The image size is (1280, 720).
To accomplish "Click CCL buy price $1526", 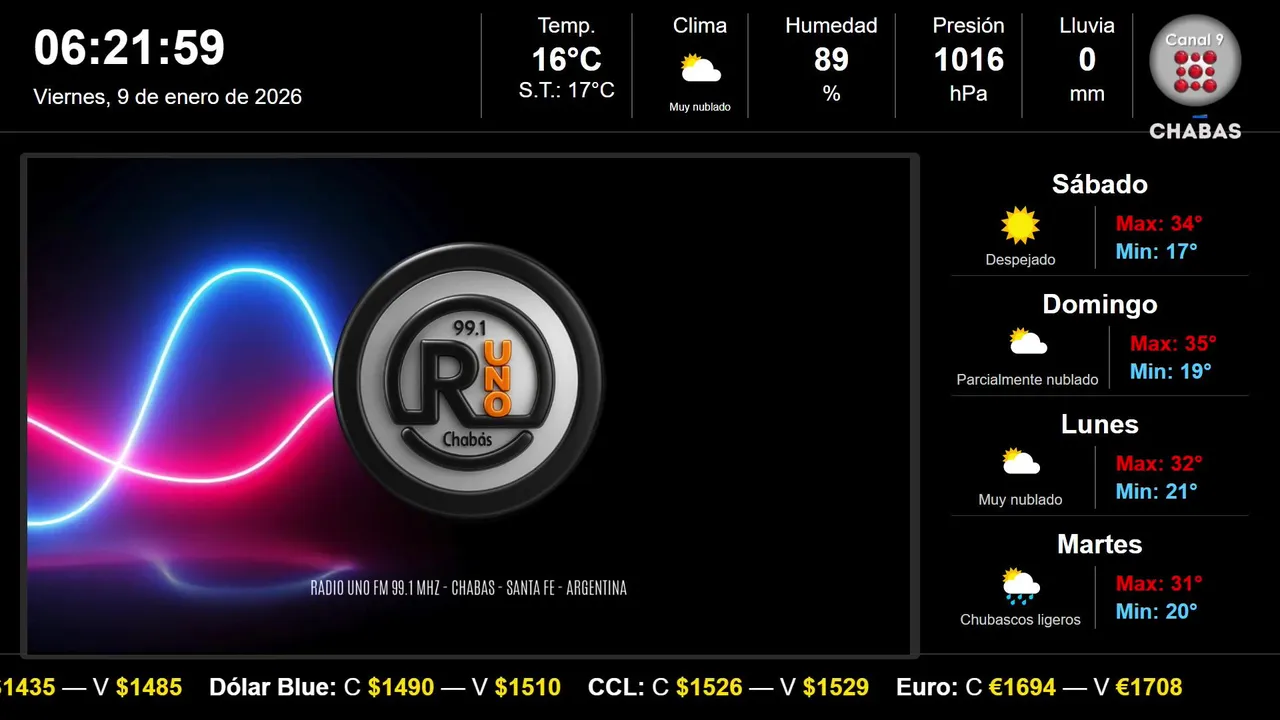I will [x=709, y=687].
